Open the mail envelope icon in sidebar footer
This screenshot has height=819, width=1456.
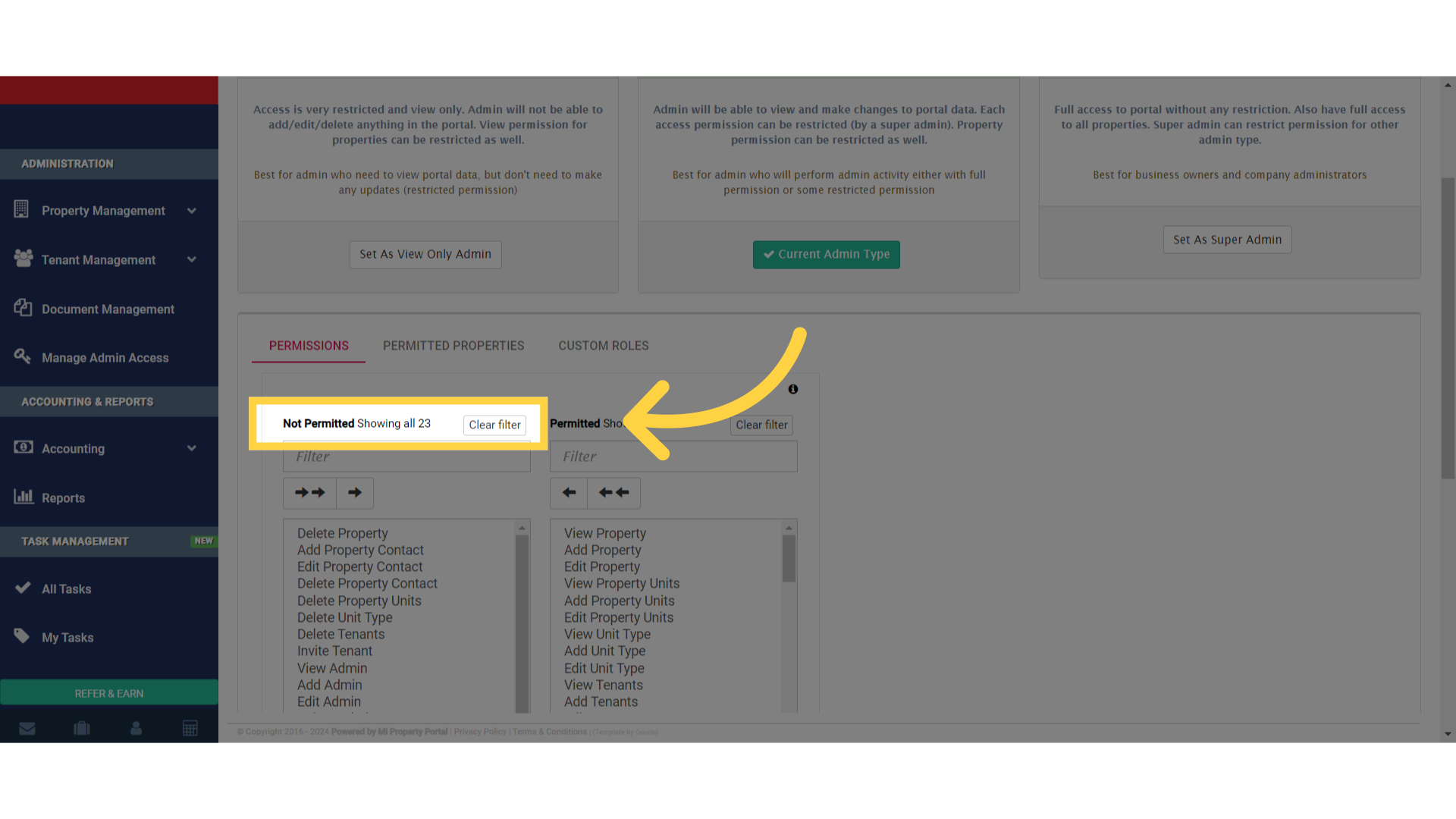27,728
